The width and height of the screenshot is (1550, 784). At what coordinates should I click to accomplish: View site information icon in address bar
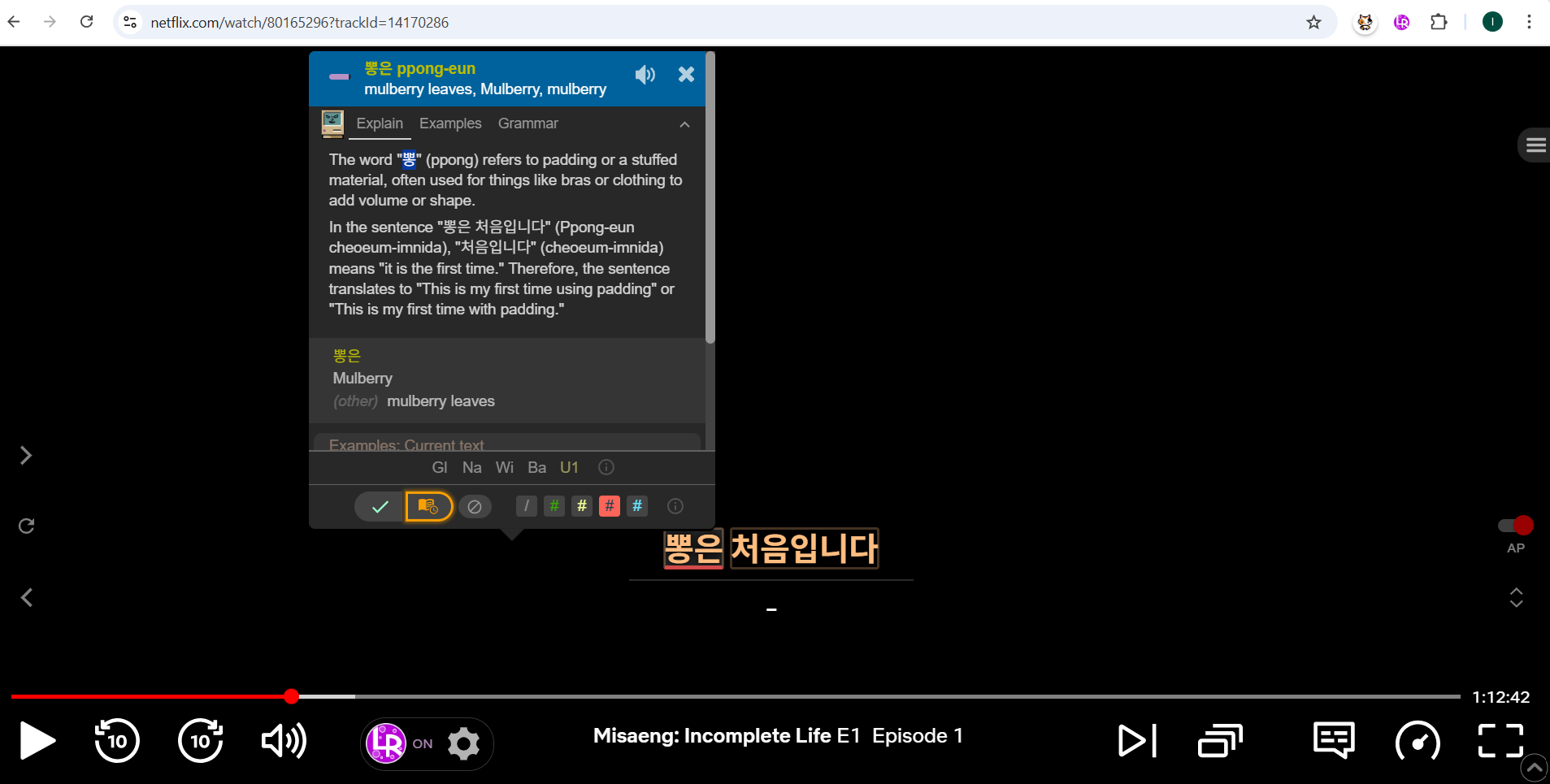pos(130,22)
